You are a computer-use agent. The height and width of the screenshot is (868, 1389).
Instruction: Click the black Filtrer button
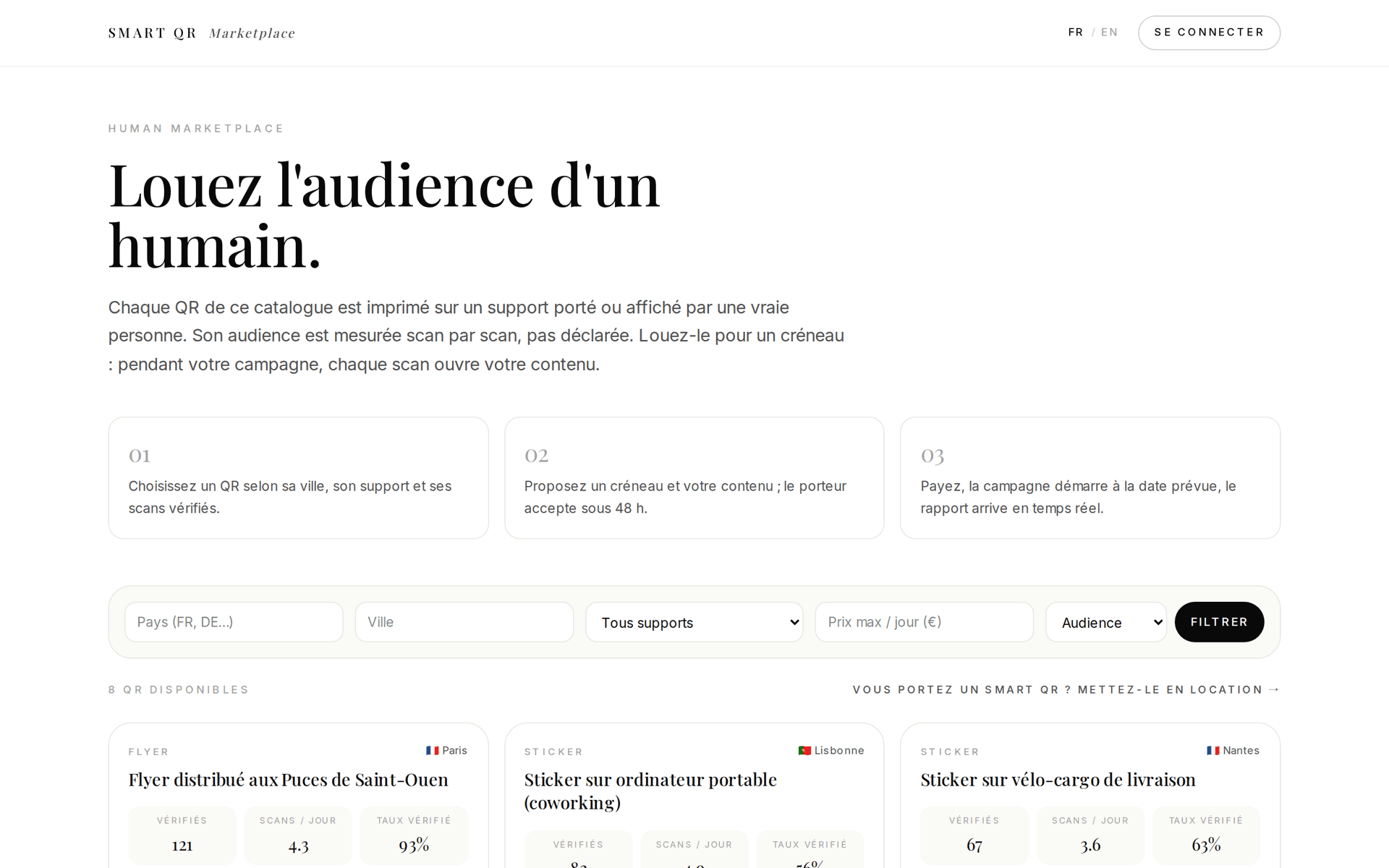point(1220,622)
